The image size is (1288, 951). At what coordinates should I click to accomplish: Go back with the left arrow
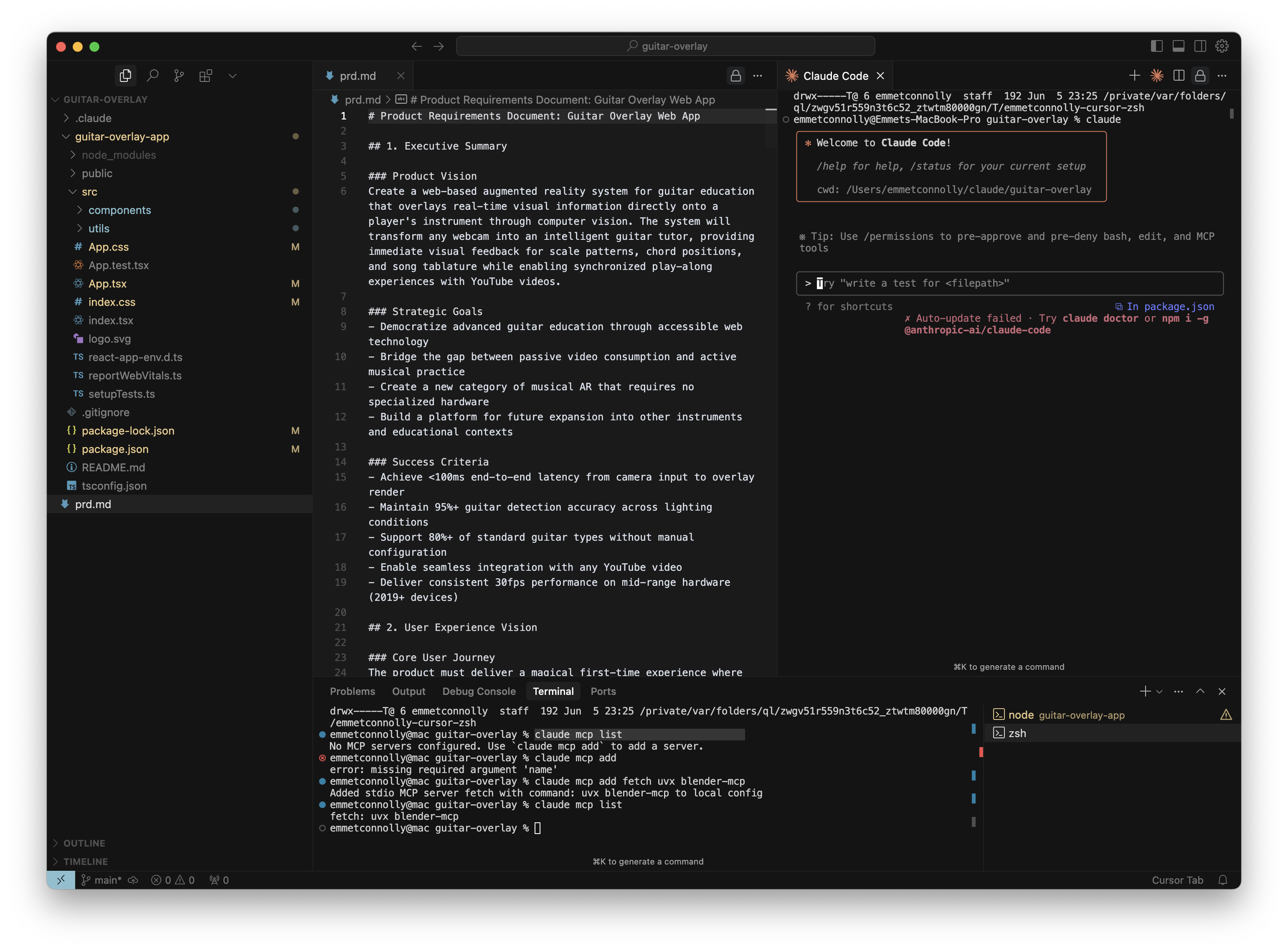tap(416, 46)
